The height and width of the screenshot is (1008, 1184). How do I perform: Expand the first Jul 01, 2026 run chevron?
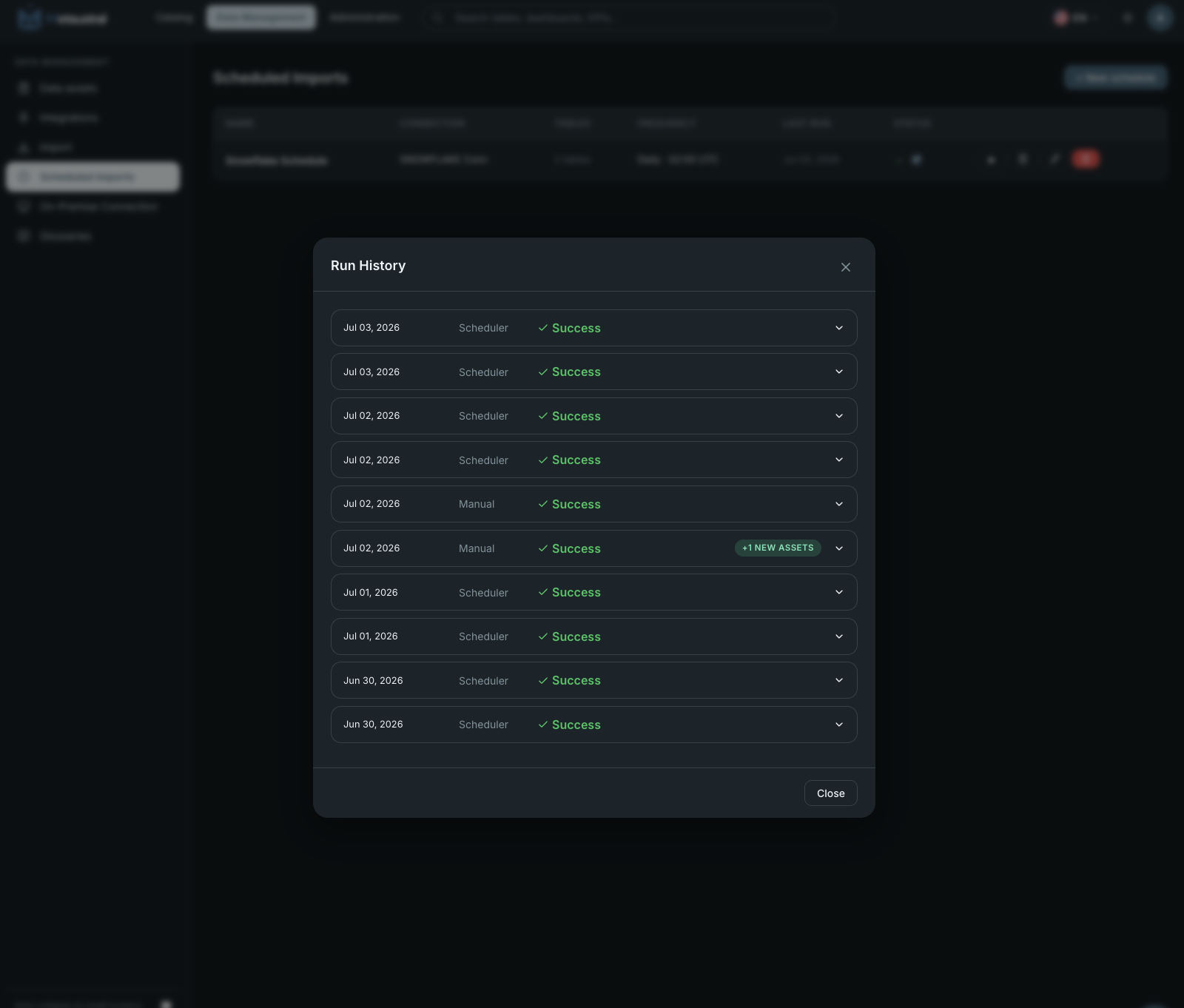839,592
